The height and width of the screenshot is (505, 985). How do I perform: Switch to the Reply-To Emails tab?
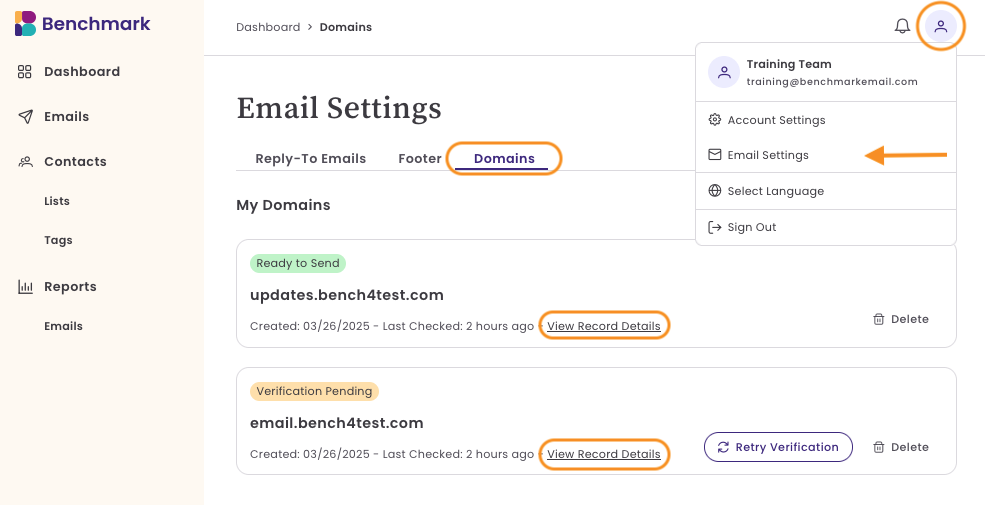point(310,159)
